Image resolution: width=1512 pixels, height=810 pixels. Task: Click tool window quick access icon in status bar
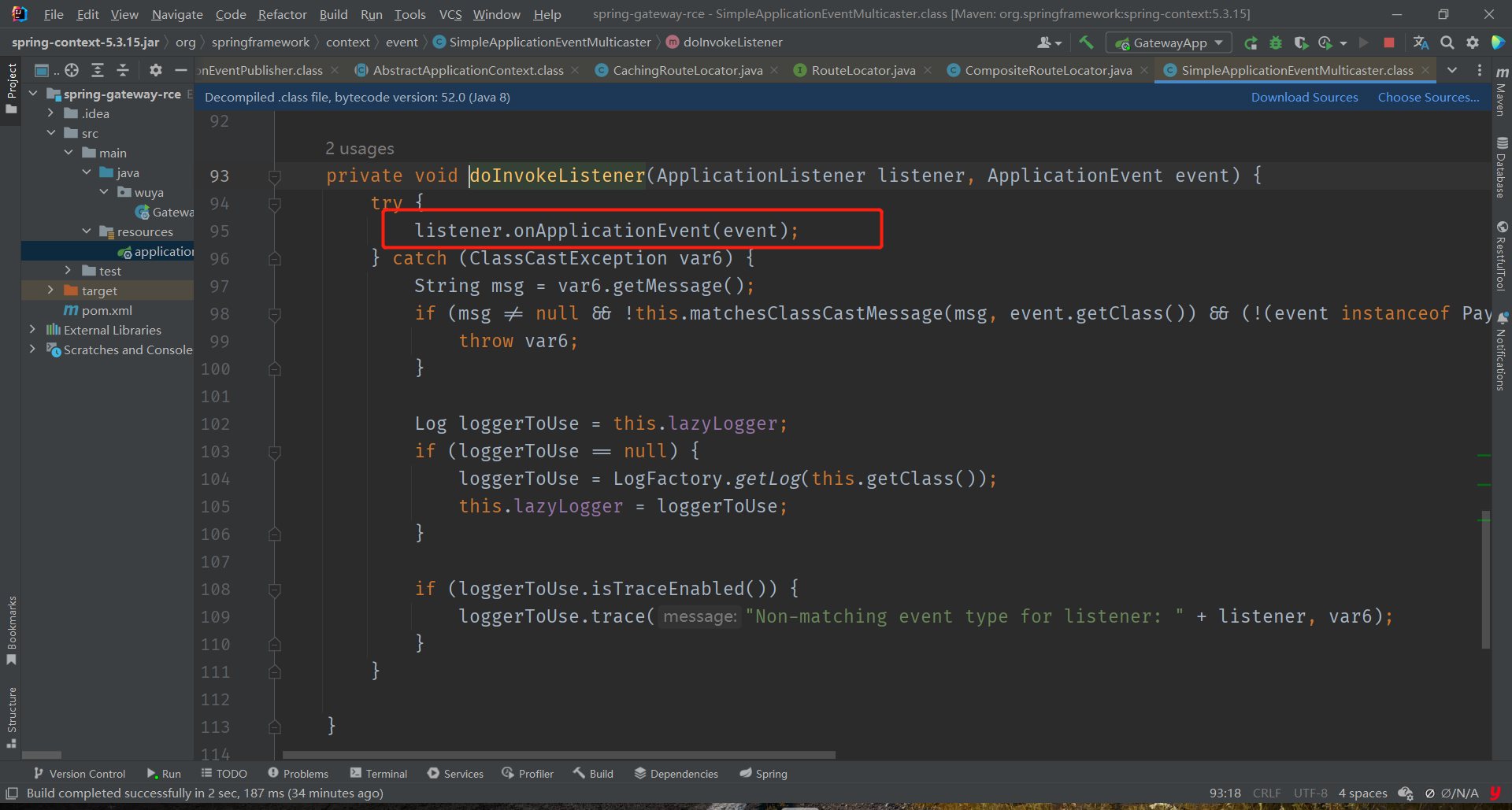pyautogui.click(x=12, y=793)
